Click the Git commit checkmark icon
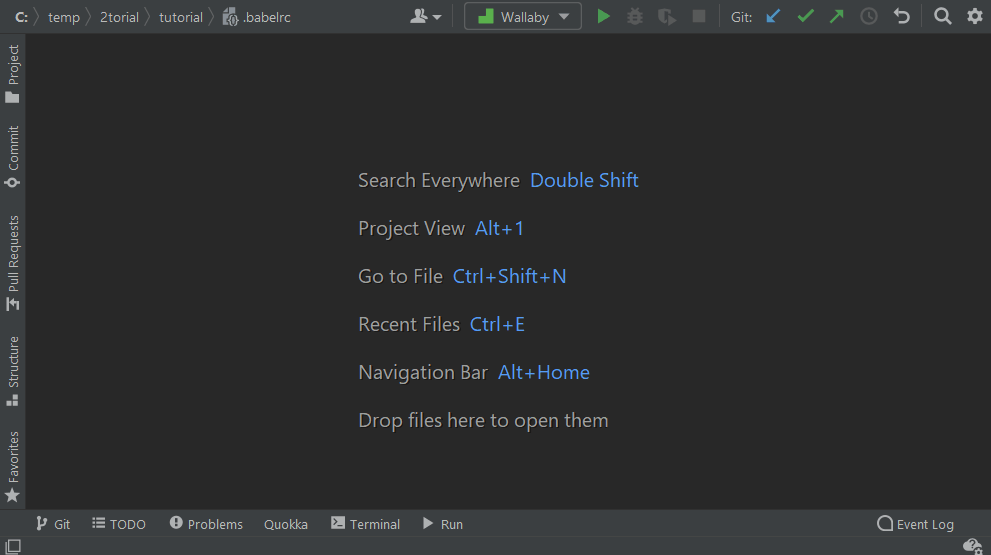The width and height of the screenshot is (991, 555). click(805, 17)
